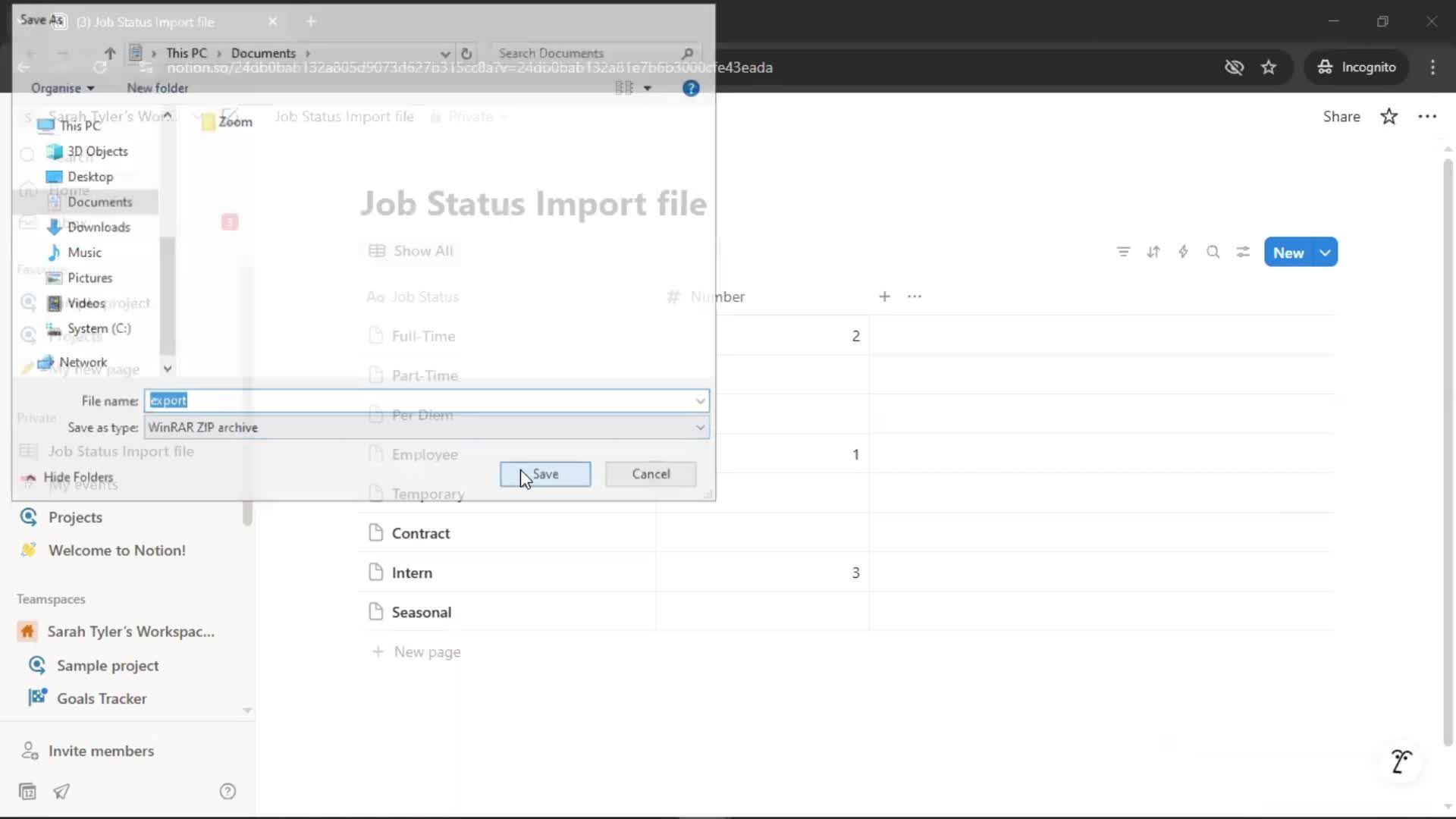Click the paper plane icon at sidebar bottom

[61, 792]
